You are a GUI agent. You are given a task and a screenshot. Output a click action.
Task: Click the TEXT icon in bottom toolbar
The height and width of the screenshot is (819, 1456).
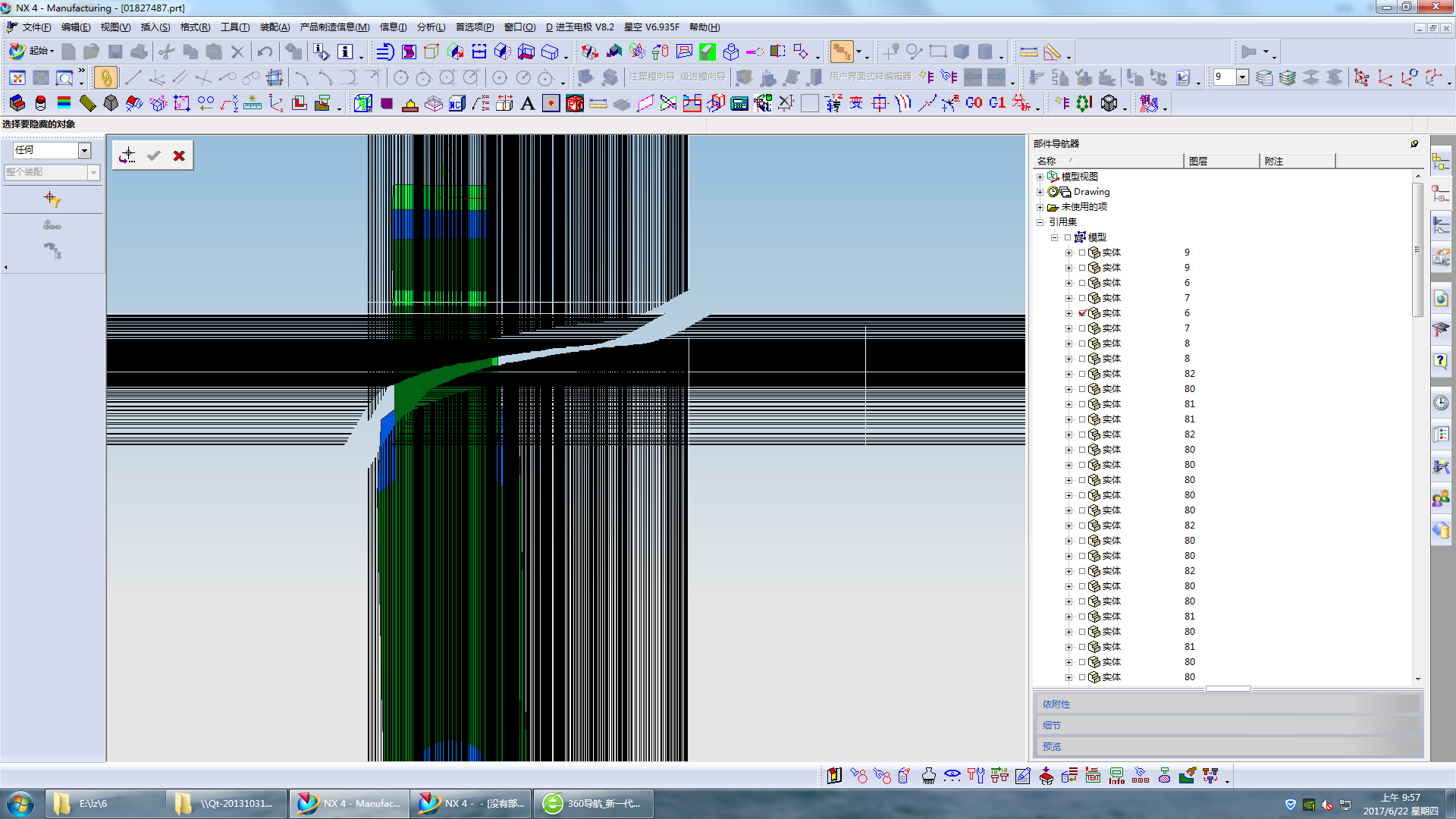point(1093,776)
